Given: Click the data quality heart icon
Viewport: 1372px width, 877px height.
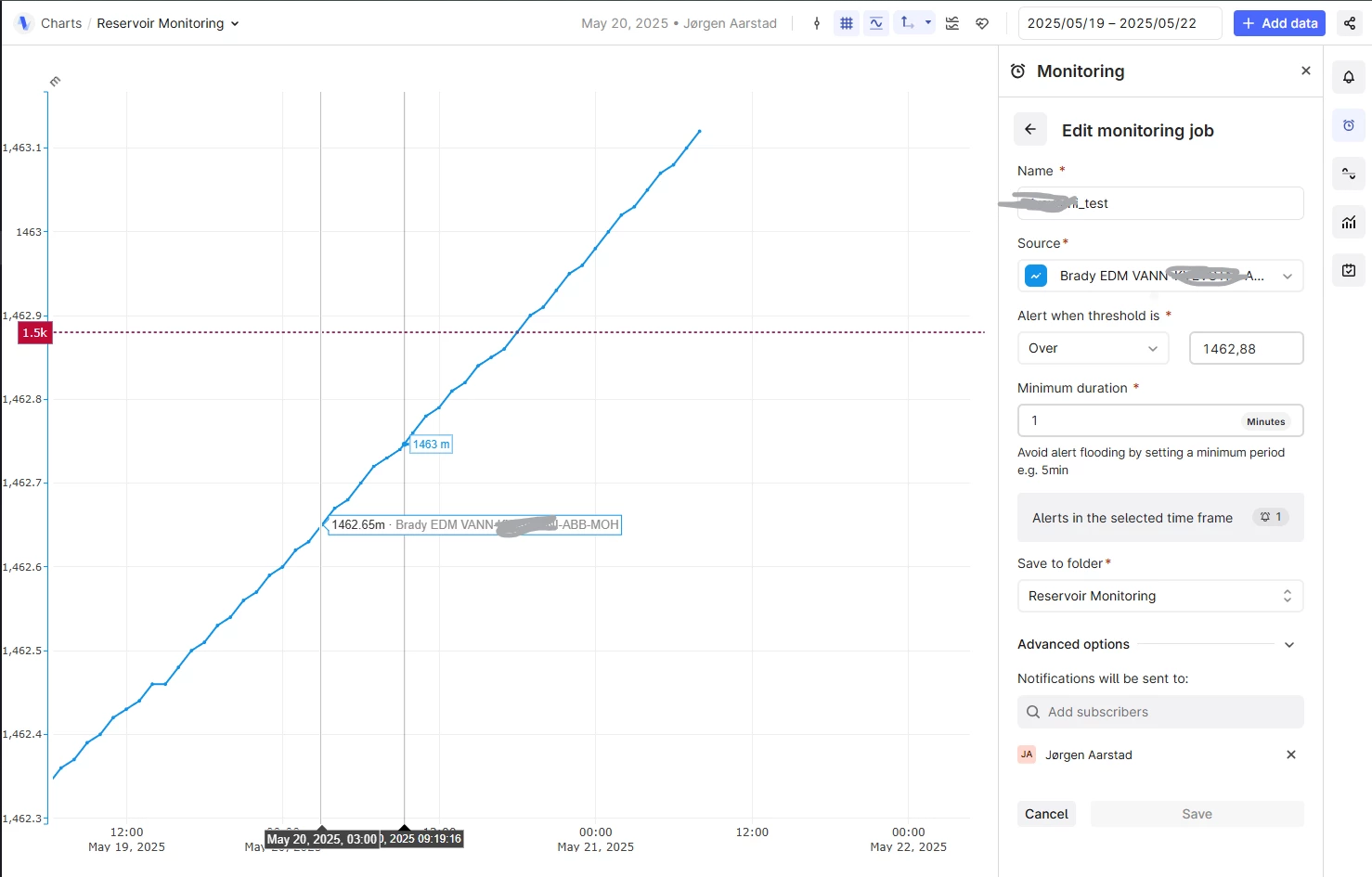Looking at the screenshot, I should coord(982,23).
